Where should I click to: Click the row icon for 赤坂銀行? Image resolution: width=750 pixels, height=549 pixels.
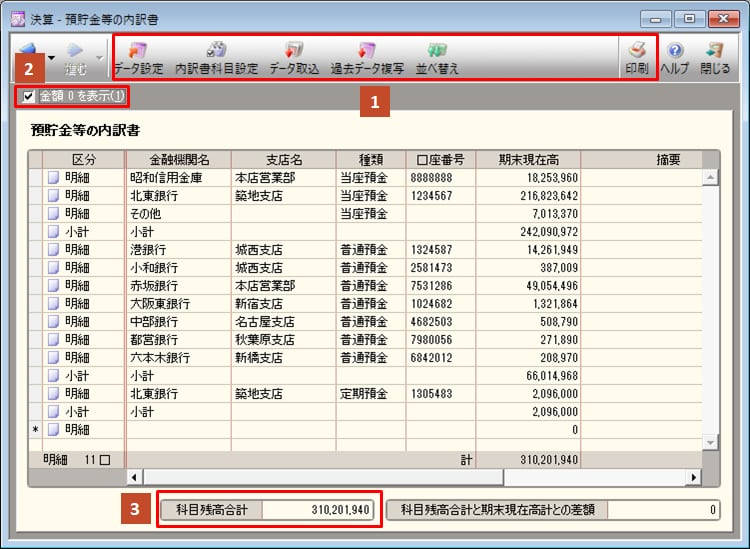pos(54,285)
